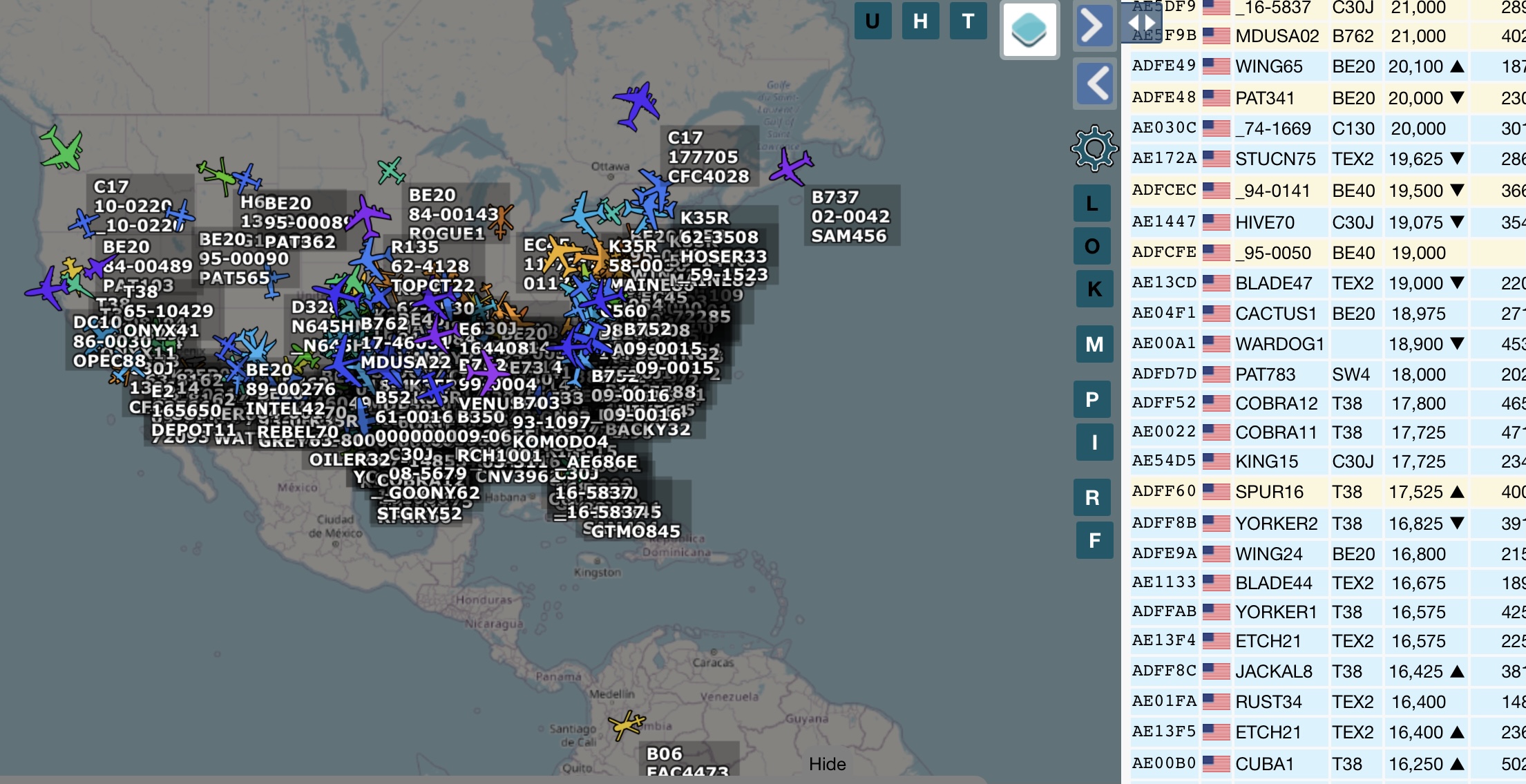The image size is (1526, 784).
Task: Click the Hide link on map
Action: (x=827, y=764)
